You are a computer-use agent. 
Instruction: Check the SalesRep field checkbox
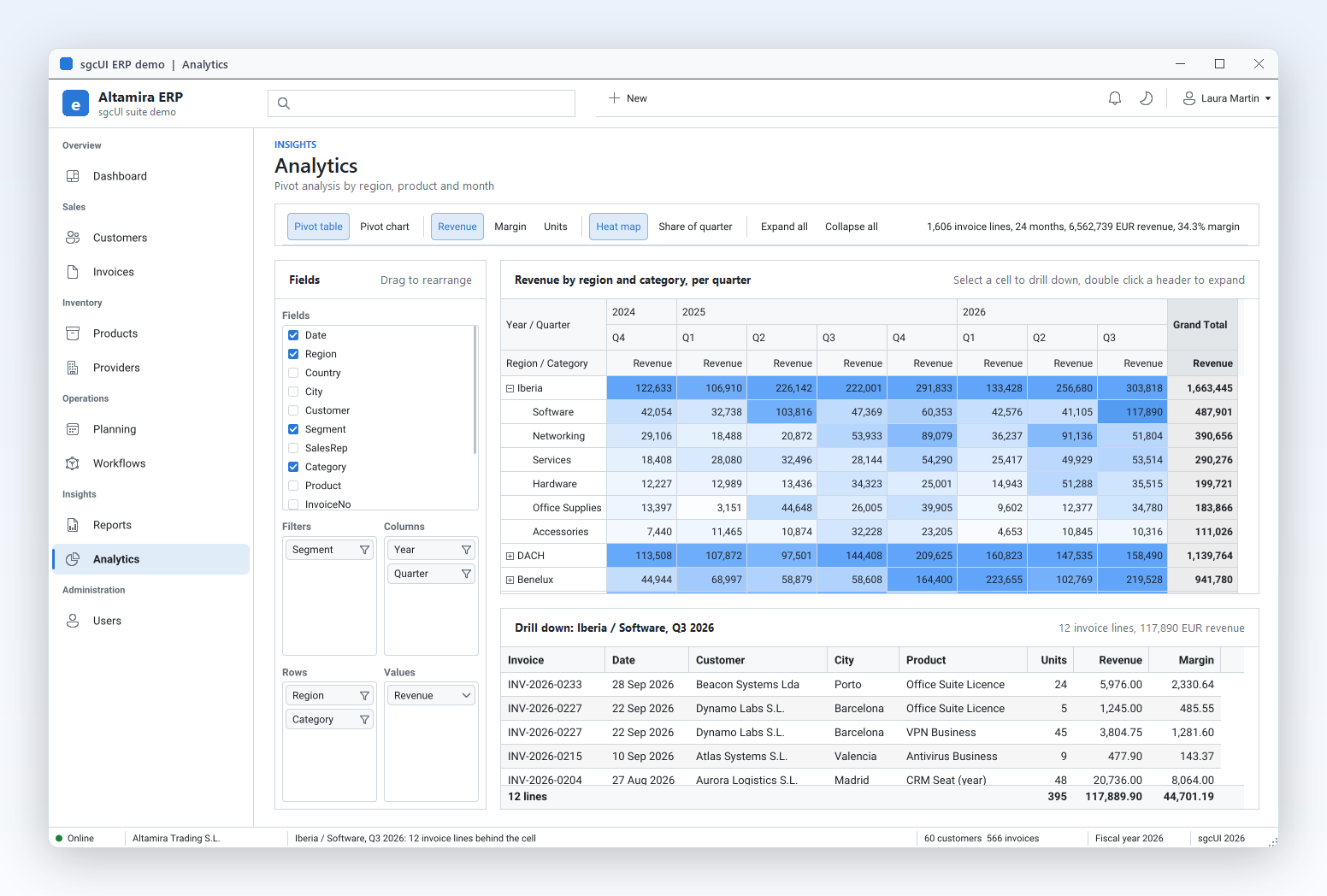click(293, 448)
